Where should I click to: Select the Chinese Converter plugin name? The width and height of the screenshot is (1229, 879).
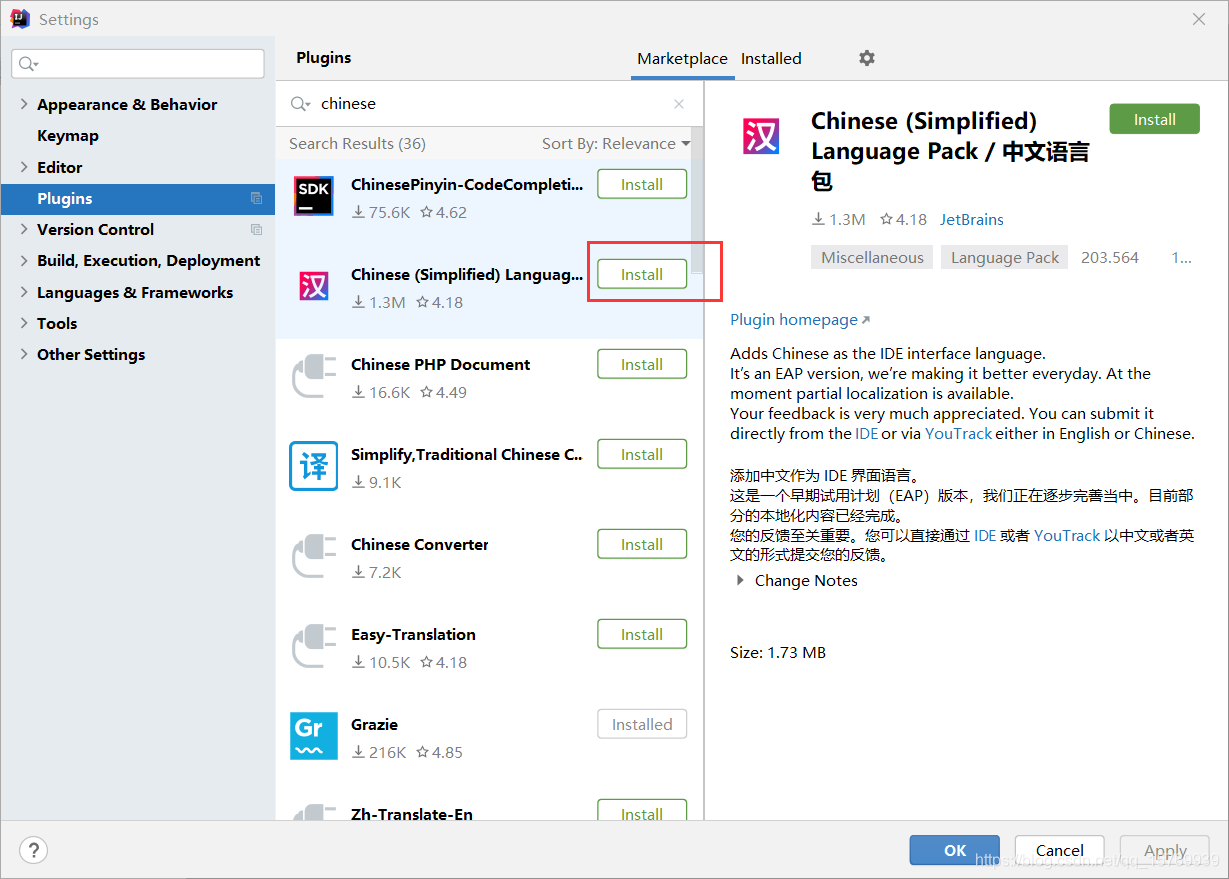[x=420, y=544]
